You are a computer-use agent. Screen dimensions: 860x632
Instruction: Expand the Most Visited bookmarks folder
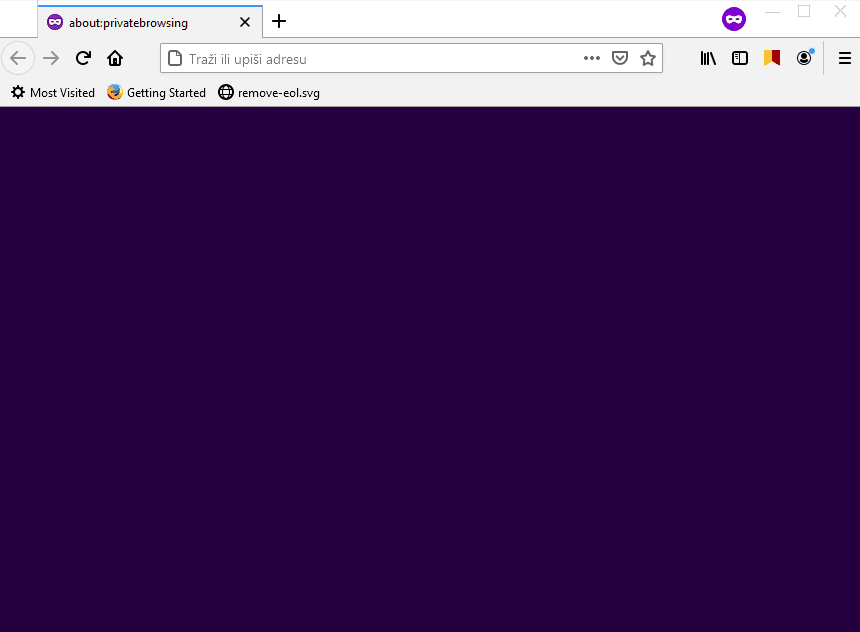tap(52, 92)
